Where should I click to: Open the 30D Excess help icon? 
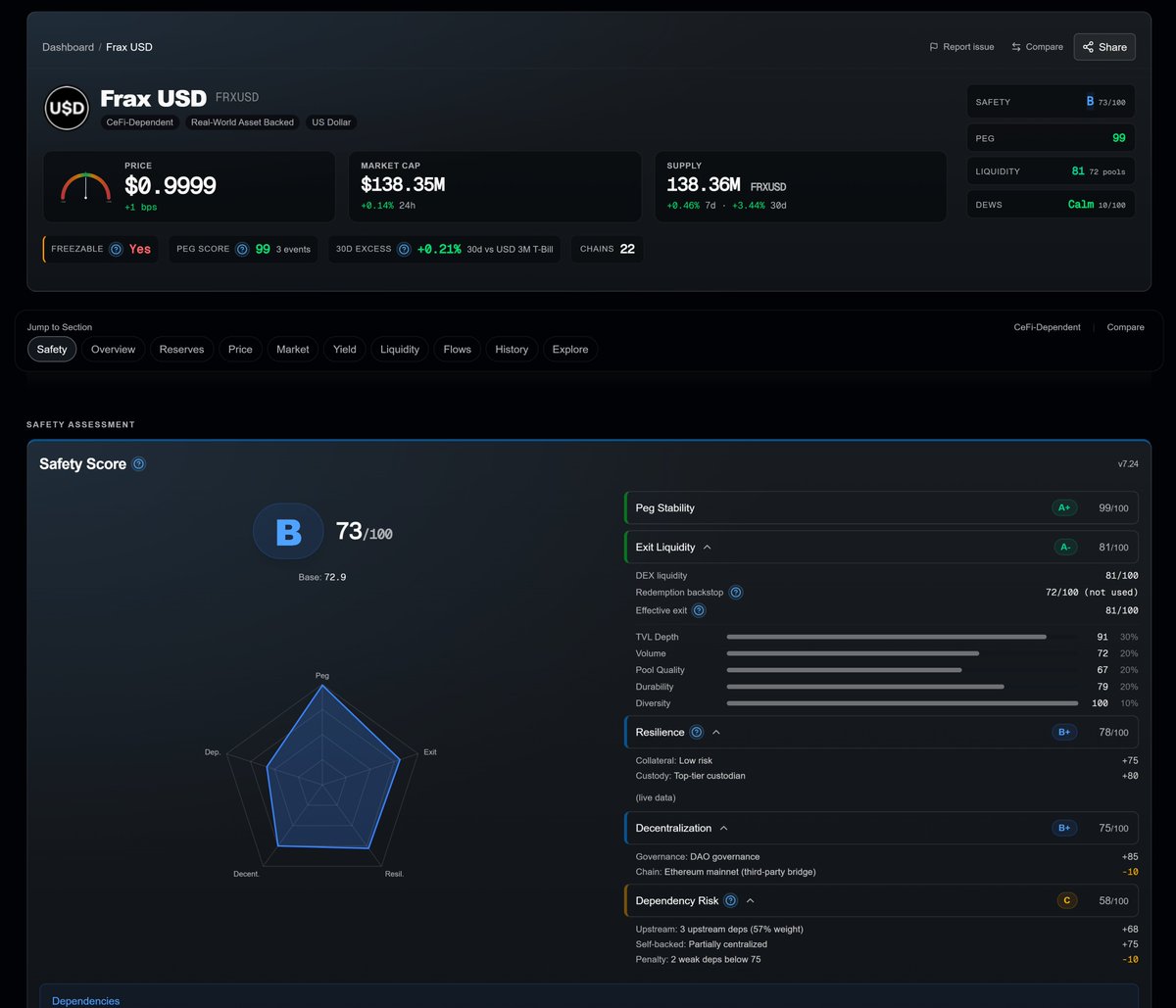coord(404,249)
